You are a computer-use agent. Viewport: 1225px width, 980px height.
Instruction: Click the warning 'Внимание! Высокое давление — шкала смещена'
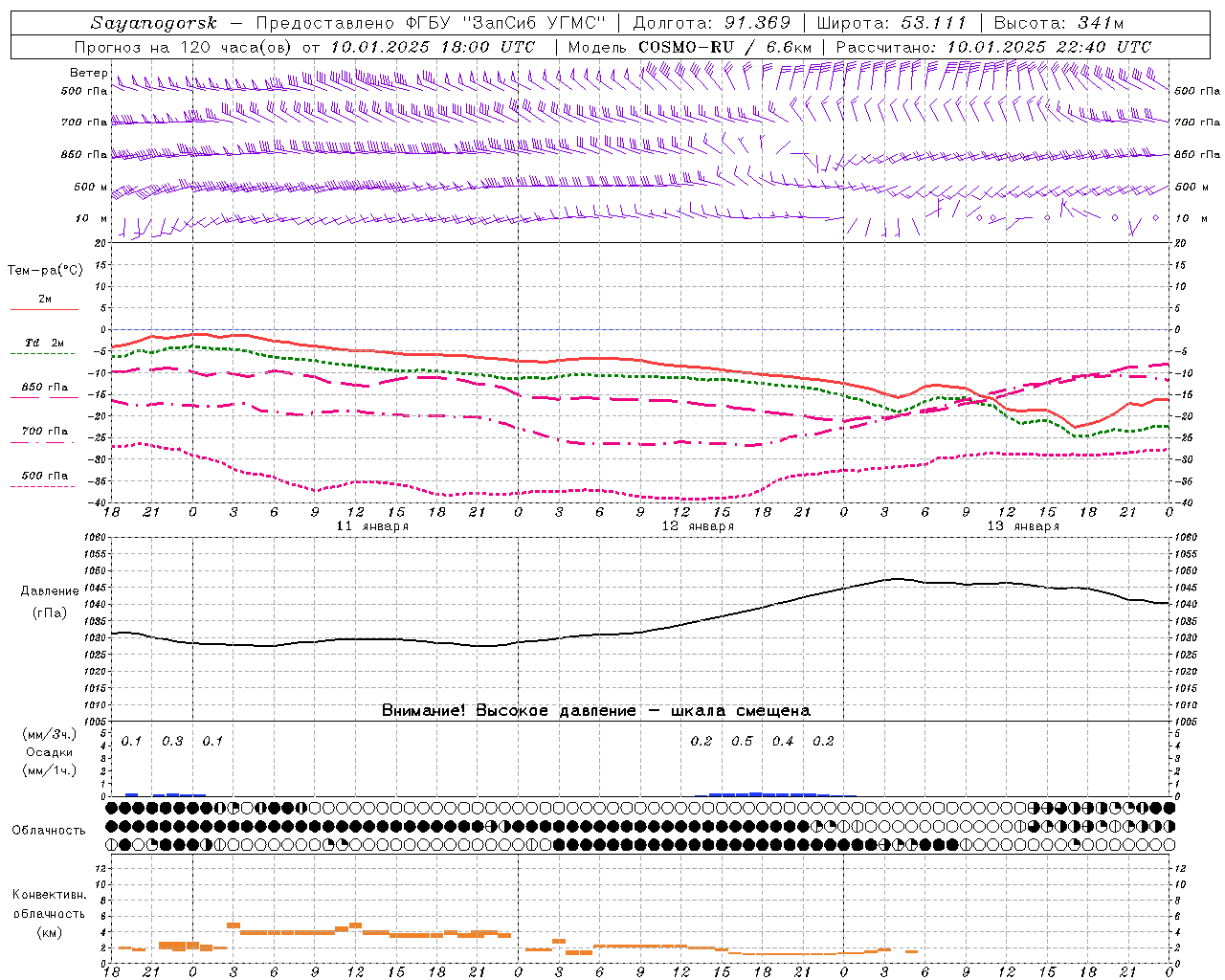point(596,711)
